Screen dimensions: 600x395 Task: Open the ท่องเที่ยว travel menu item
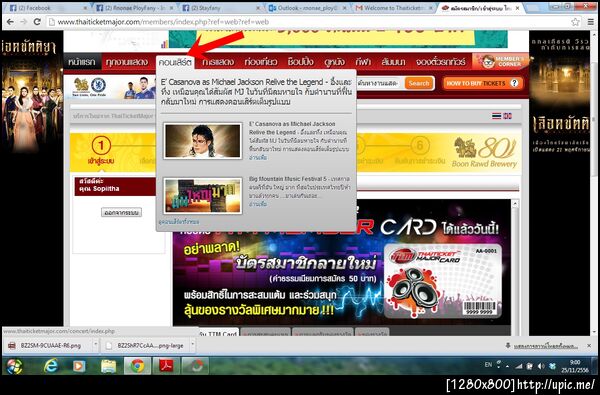261,62
